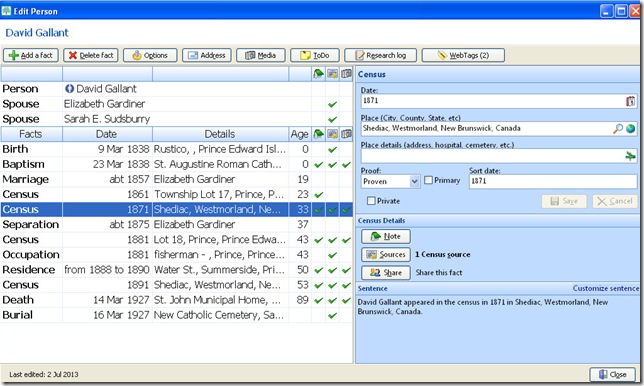Click the globe icon beside the Place field
Viewport: 644px width, 386px height.
(x=630, y=129)
